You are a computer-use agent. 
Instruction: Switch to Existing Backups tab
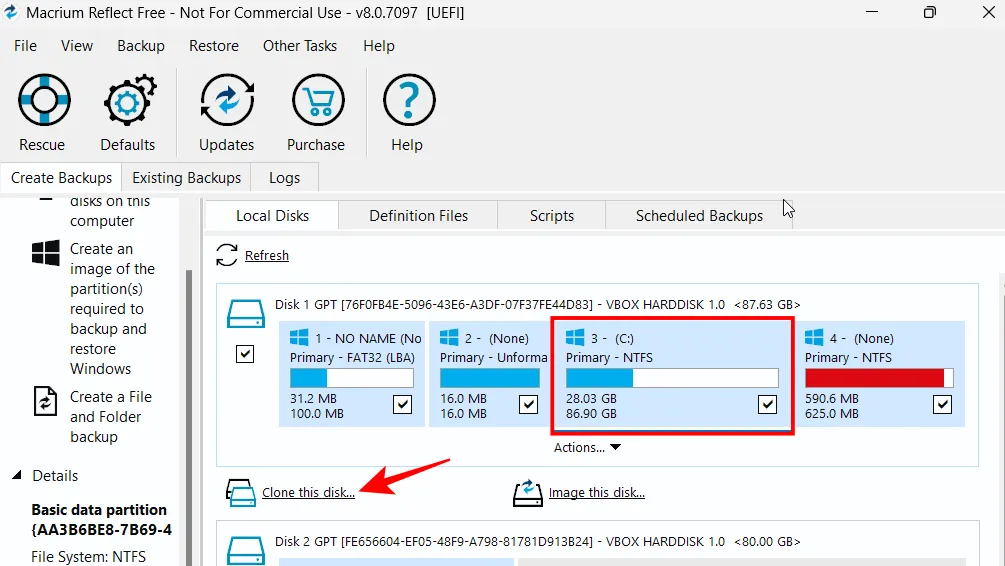click(x=187, y=178)
